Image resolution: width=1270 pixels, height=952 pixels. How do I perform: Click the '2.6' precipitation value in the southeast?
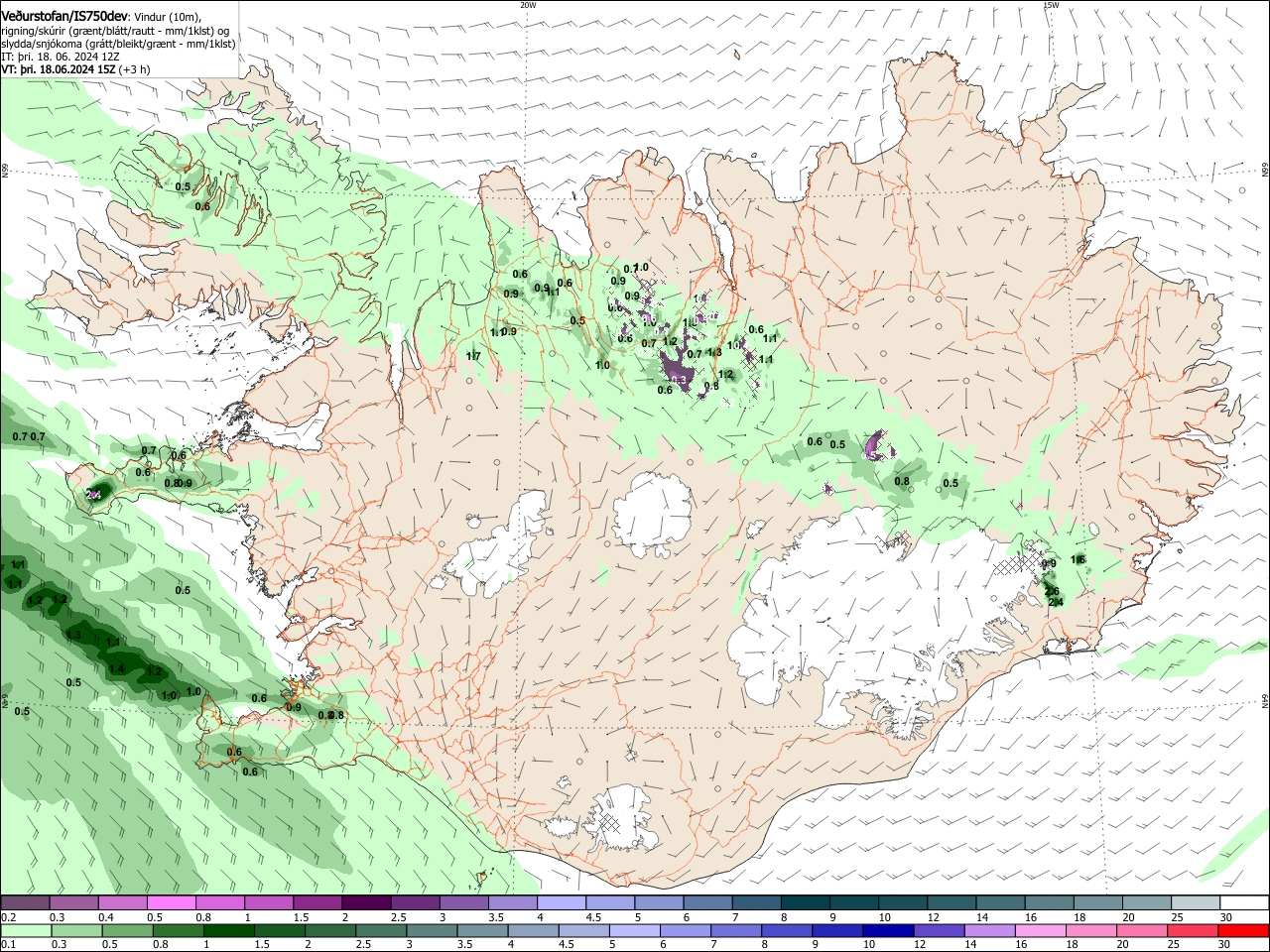point(1052,591)
